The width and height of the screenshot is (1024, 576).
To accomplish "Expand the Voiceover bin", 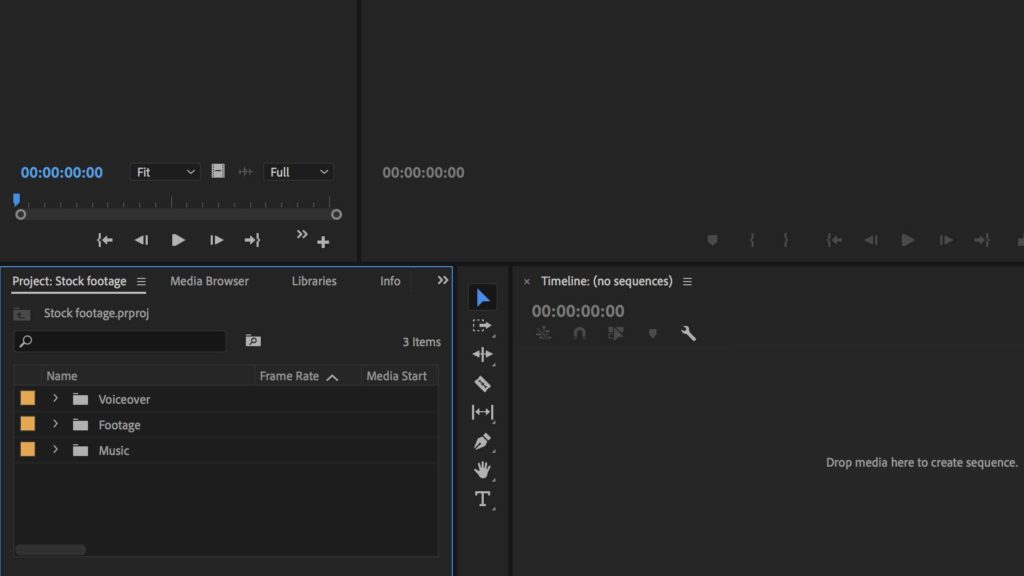I will (x=55, y=399).
